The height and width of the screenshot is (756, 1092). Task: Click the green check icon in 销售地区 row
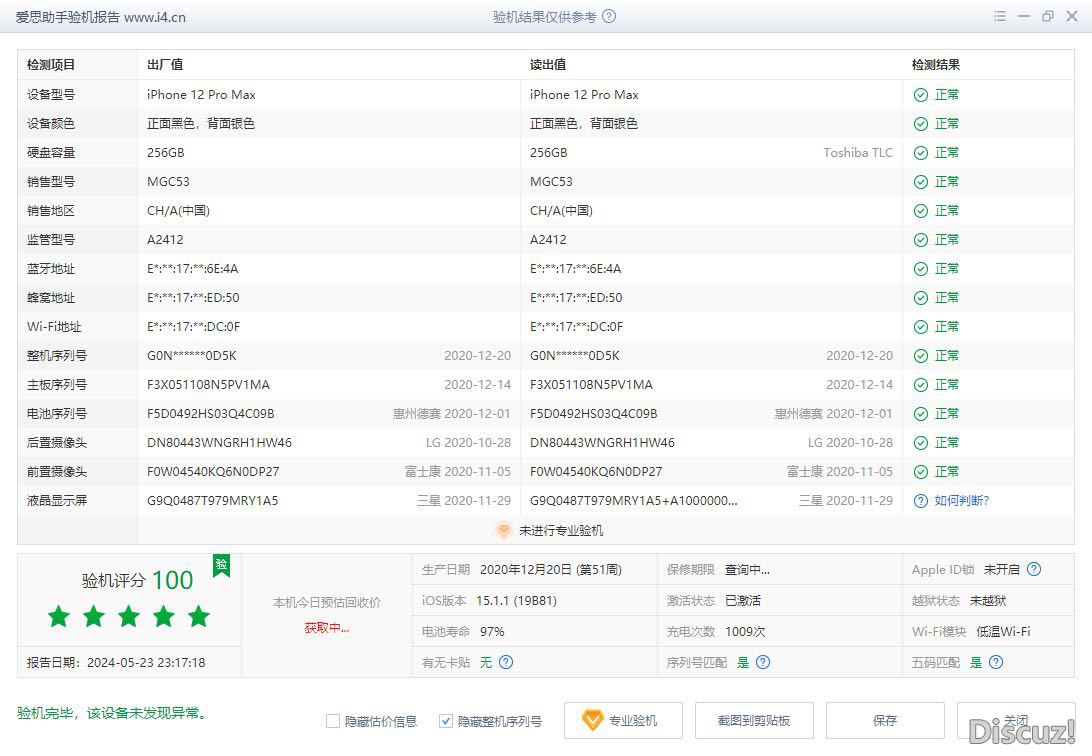[x=921, y=211]
